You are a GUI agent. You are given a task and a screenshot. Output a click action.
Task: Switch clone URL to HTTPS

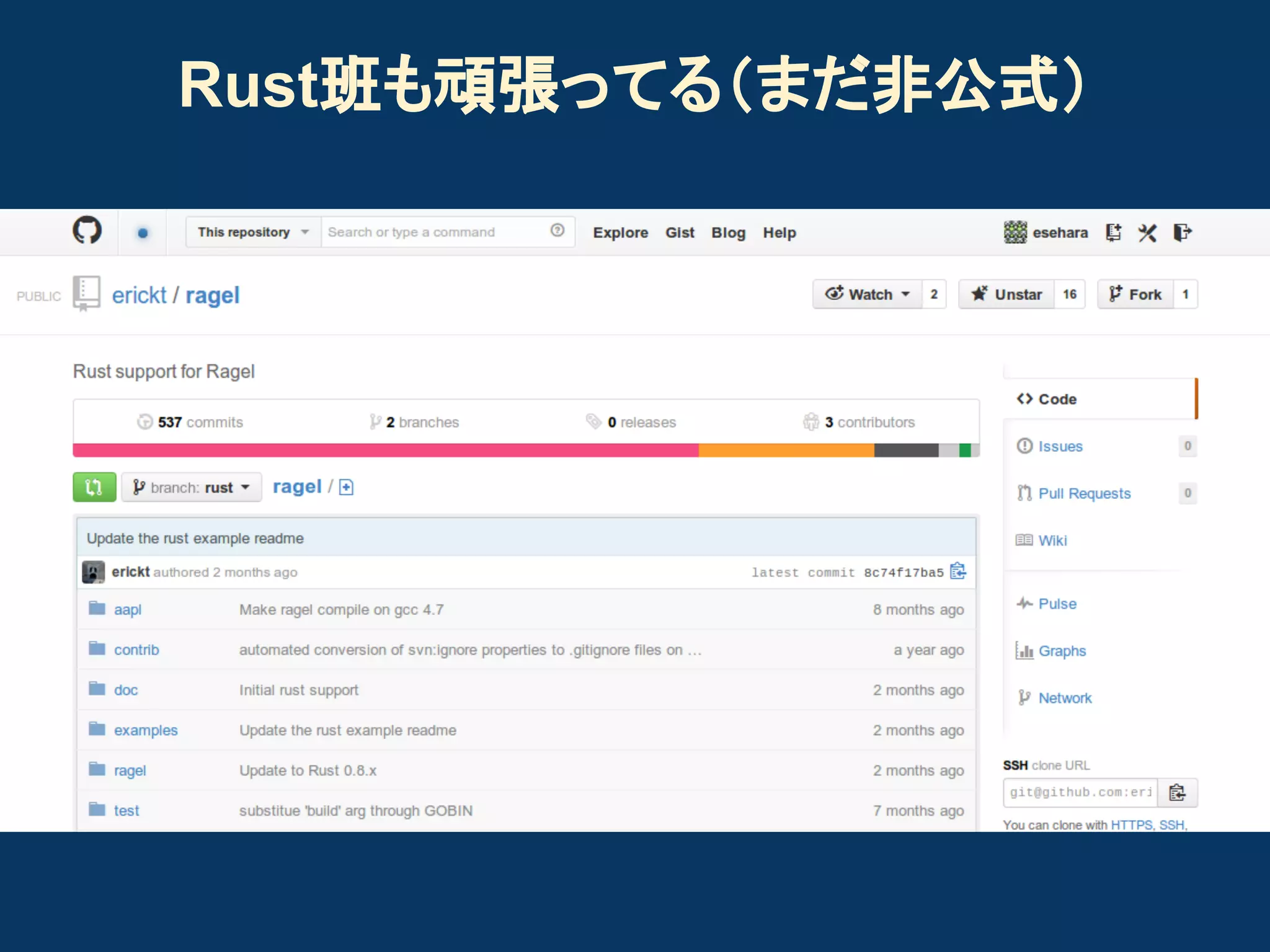click(1131, 825)
